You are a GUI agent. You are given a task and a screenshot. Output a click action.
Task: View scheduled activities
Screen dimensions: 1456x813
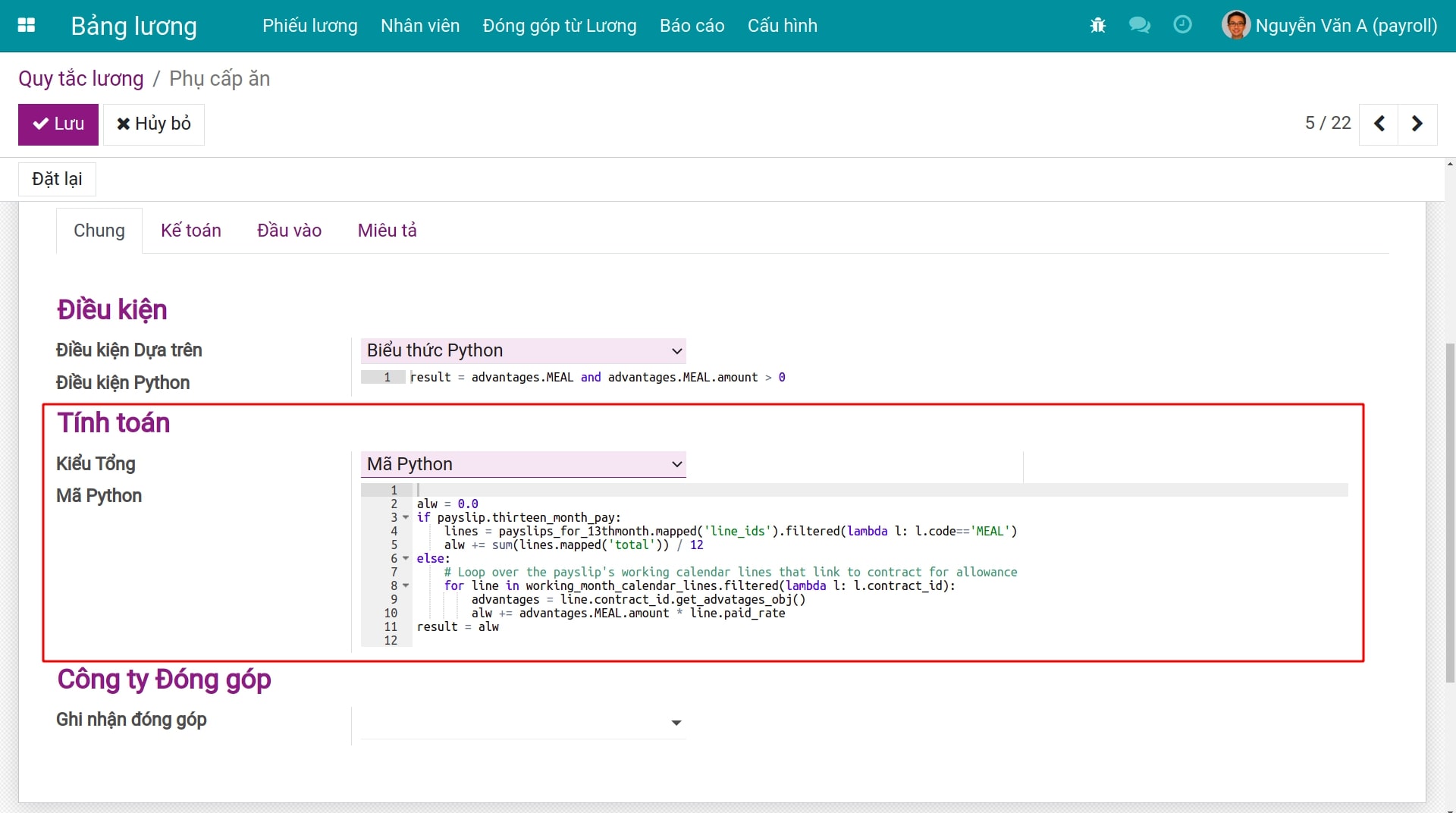[1182, 25]
